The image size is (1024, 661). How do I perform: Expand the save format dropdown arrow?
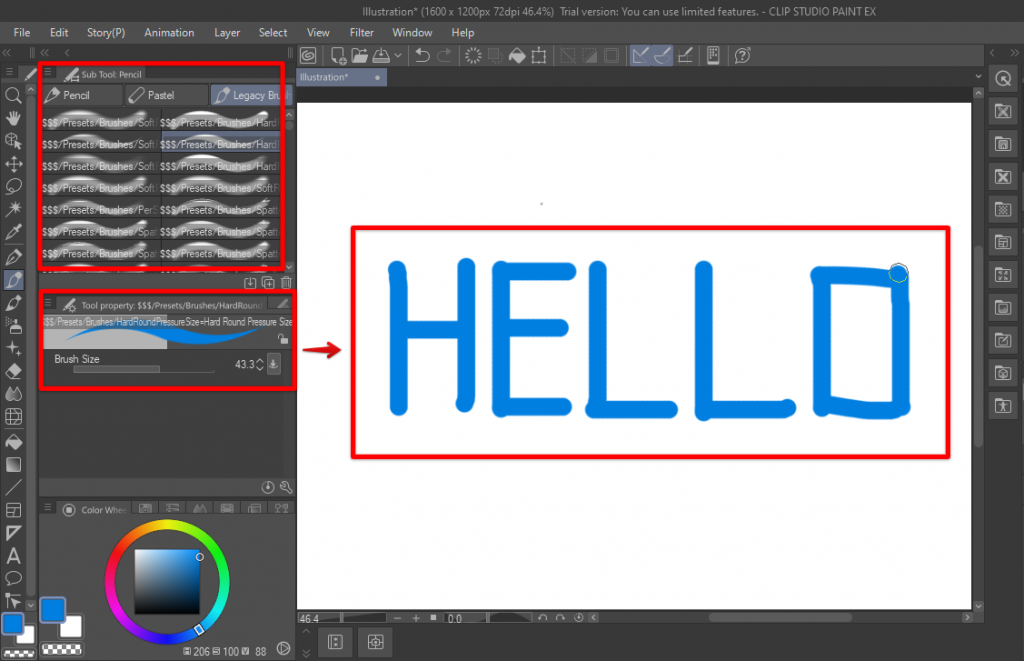[396, 56]
